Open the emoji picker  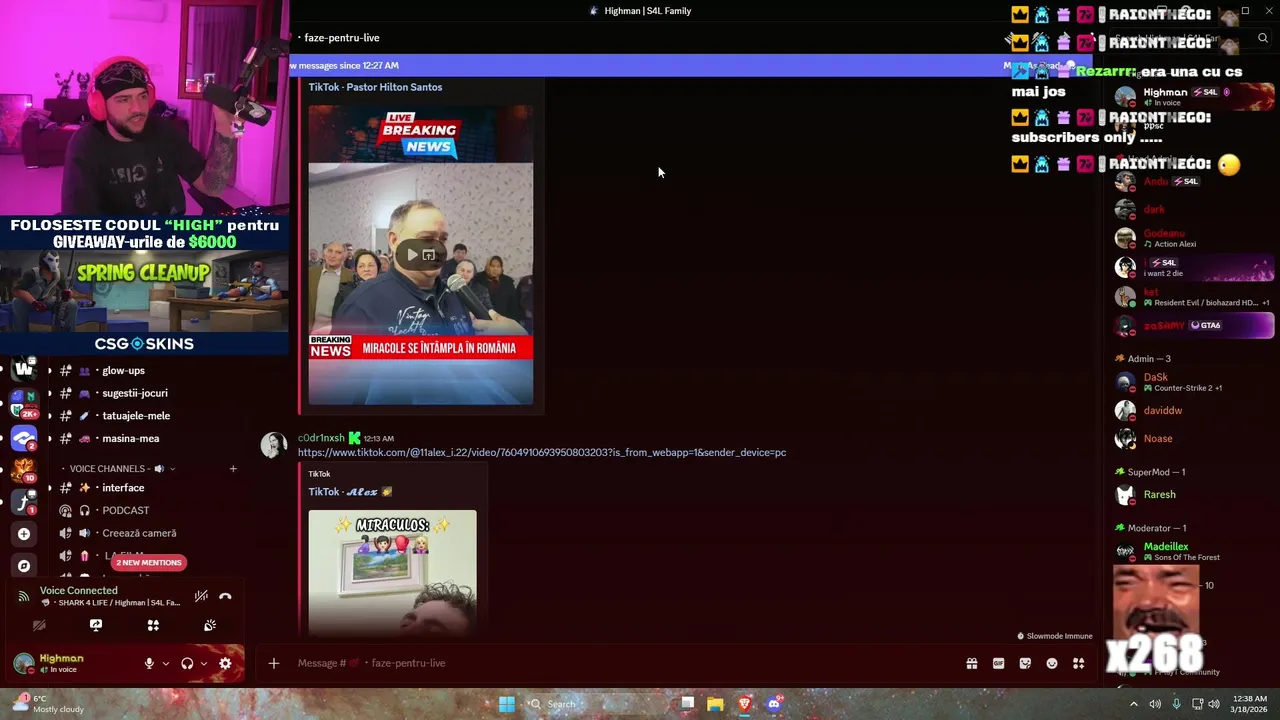pyautogui.click(x=1052, y=663)
